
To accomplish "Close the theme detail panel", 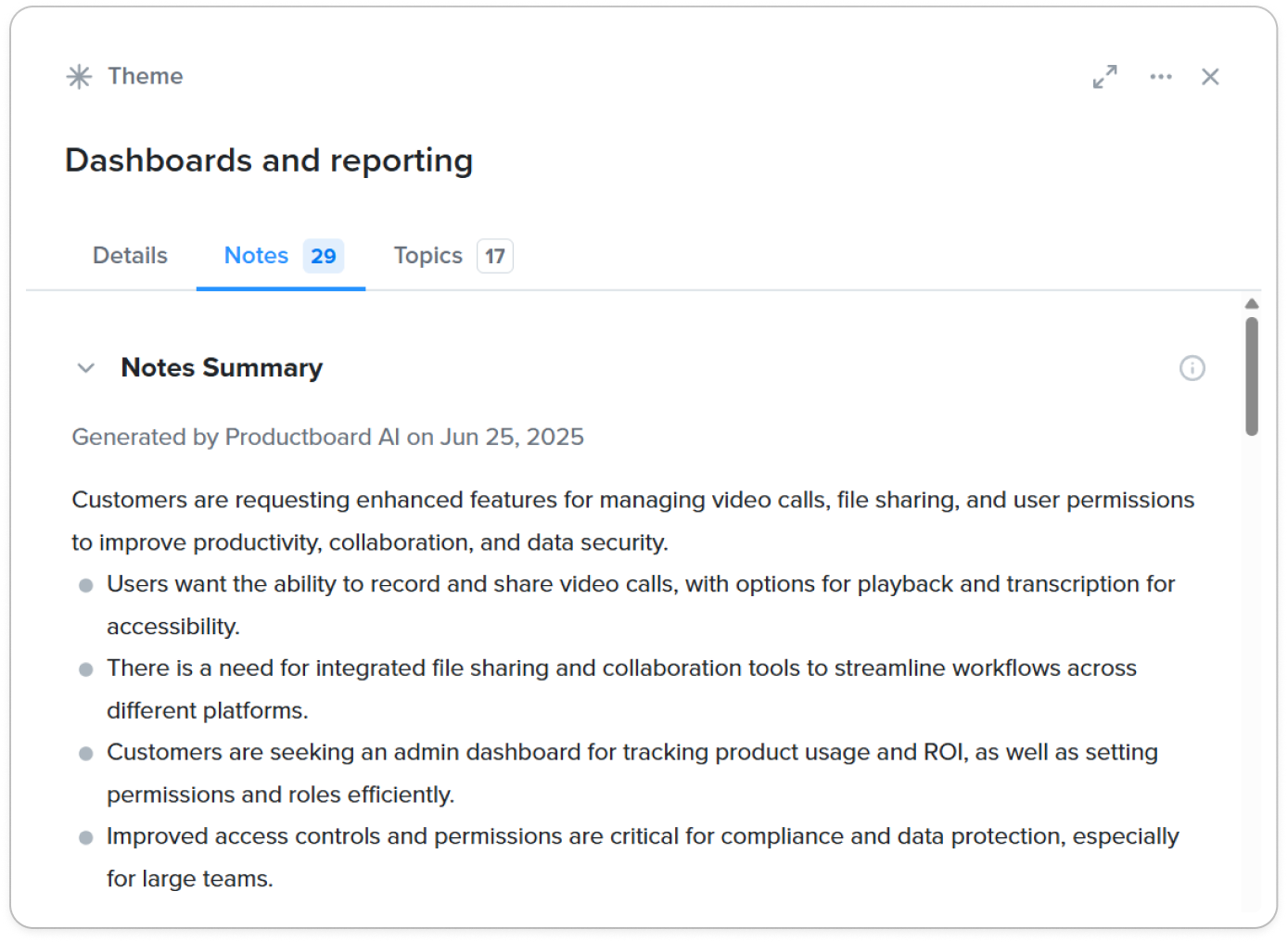I will coord(1210,77).
